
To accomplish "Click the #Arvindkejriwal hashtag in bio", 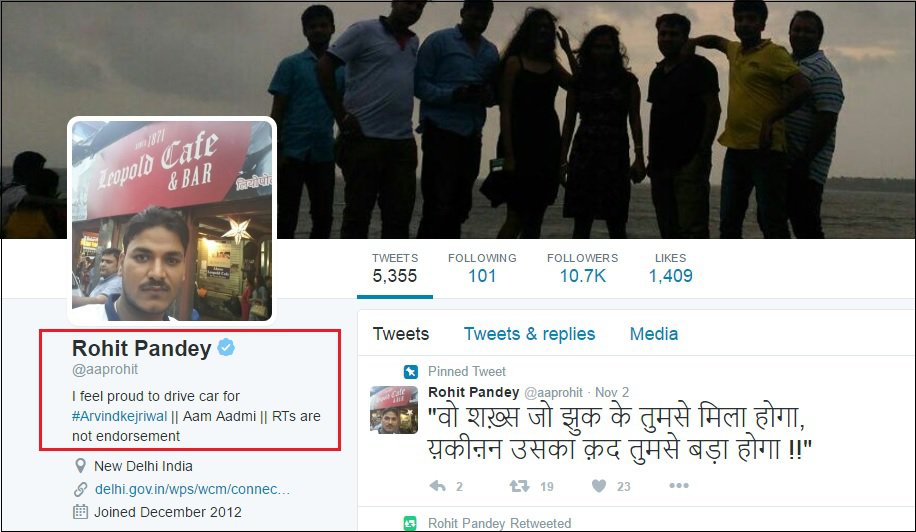I will 120,416.
